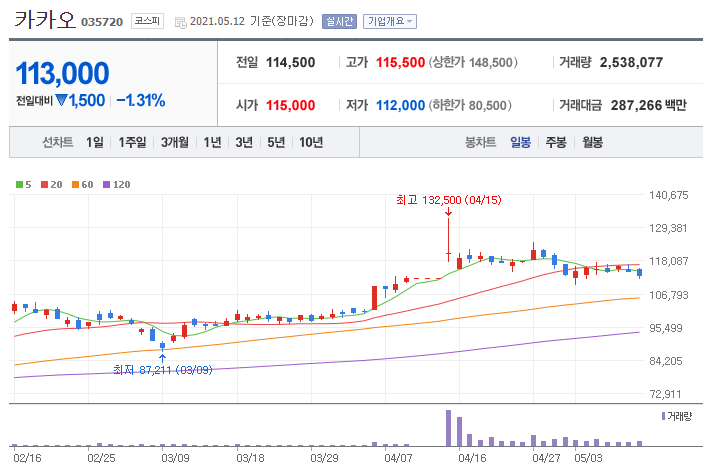Click the 72,911 price axis label
The width and height of the screenshot is (703, 473).
(665, 394)
